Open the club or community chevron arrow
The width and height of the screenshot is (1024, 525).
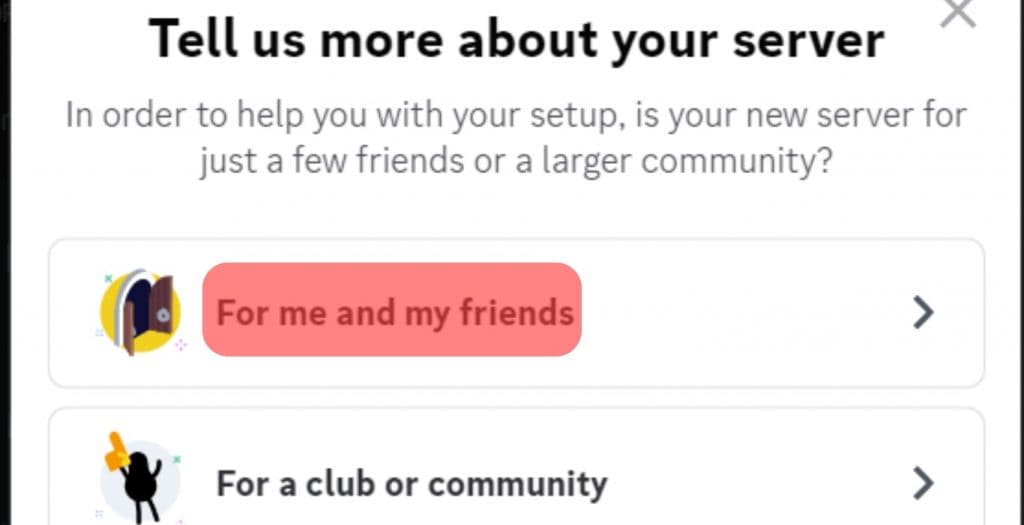(x=923, y=485)
